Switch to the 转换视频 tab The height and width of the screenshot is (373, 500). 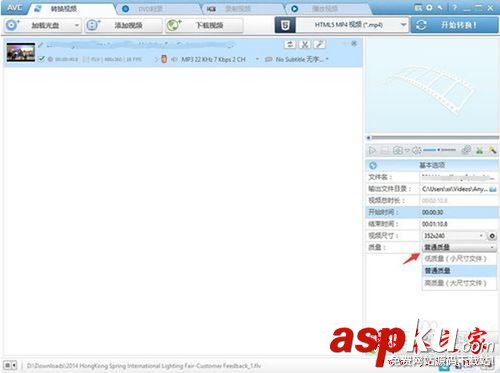tap(64, 9)
